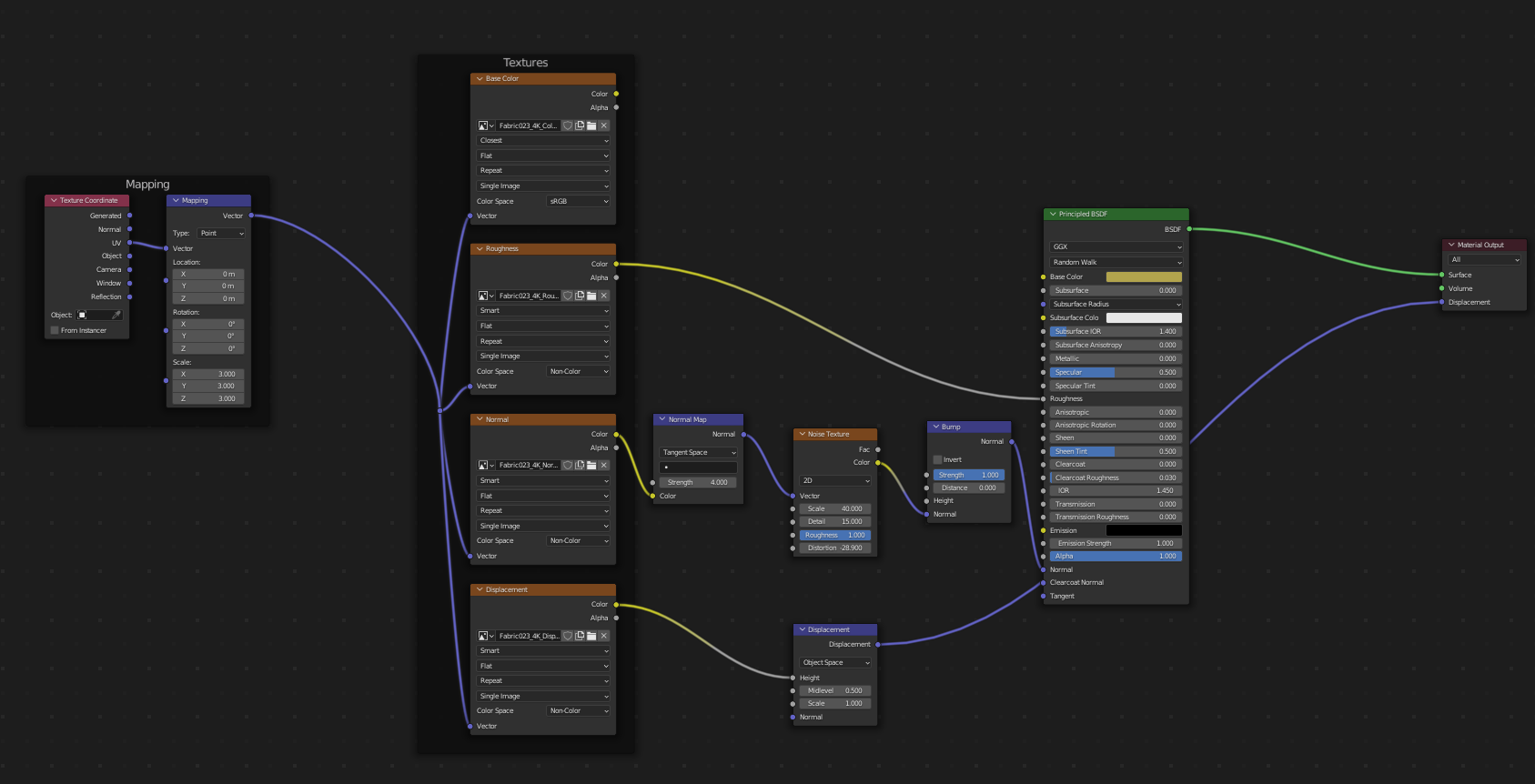Click UV output socket on Texture Coordinate

pyautogui.click(x=130, y=243)
